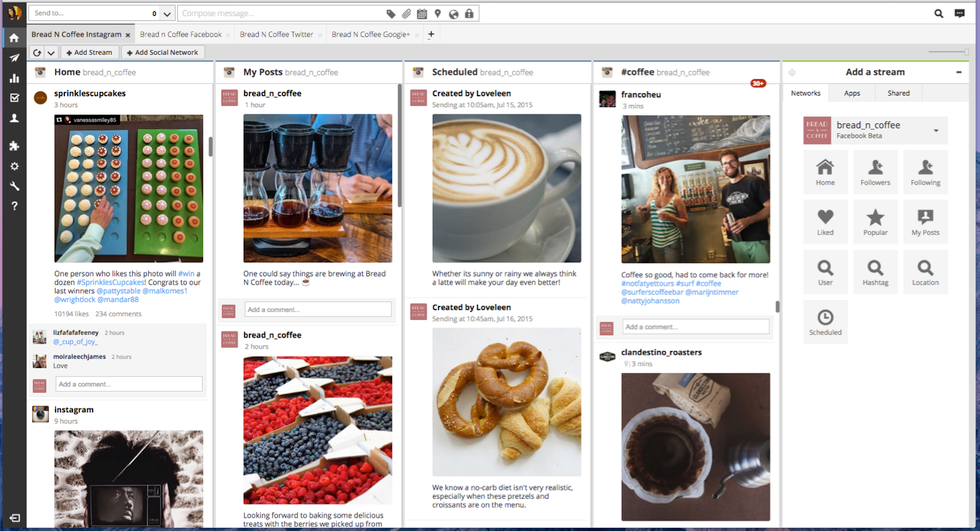Open the scheduling calendar icon in composer
The image size is (980, 531).
pyautogui.click(x=421, y=14)
